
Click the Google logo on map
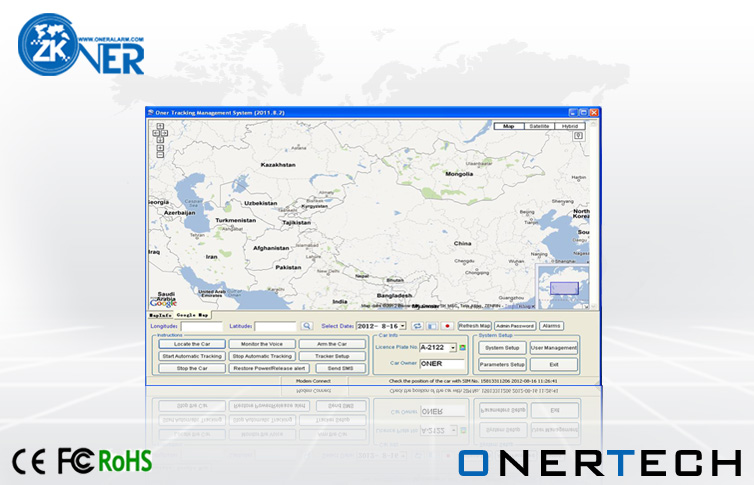click(163, 303)
